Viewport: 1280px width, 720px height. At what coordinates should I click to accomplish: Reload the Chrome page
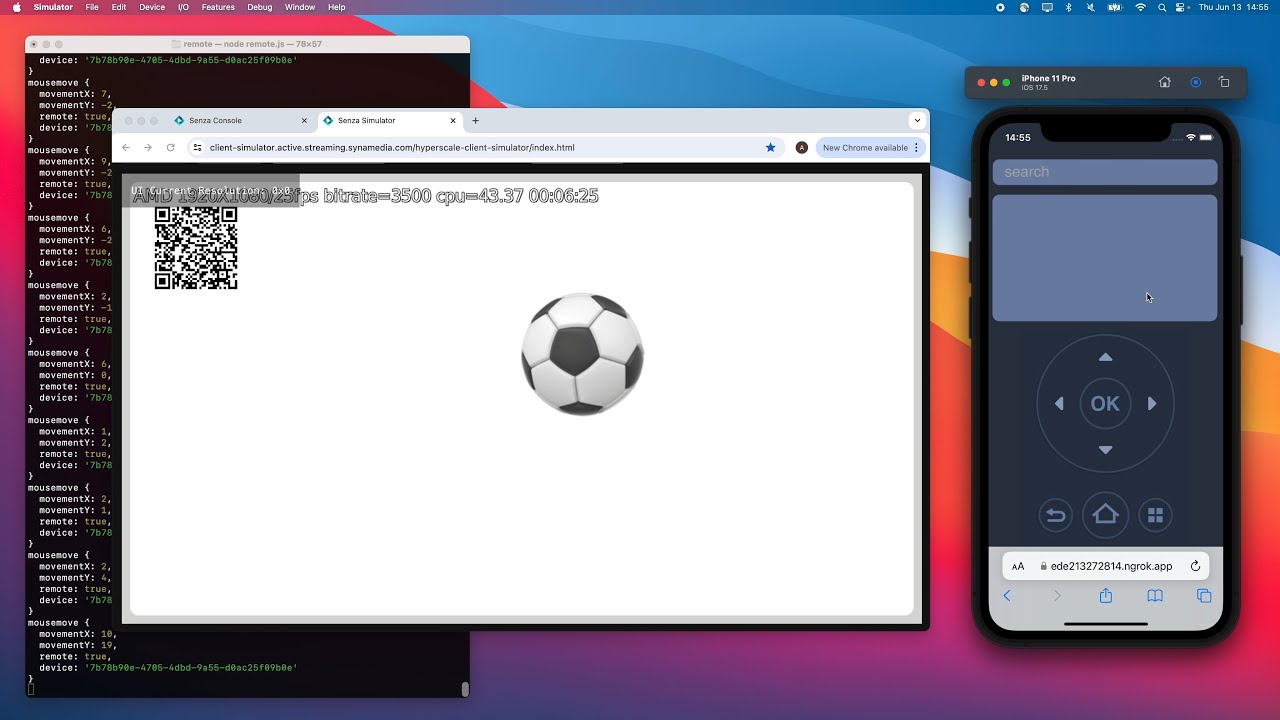tap(170, 147)
